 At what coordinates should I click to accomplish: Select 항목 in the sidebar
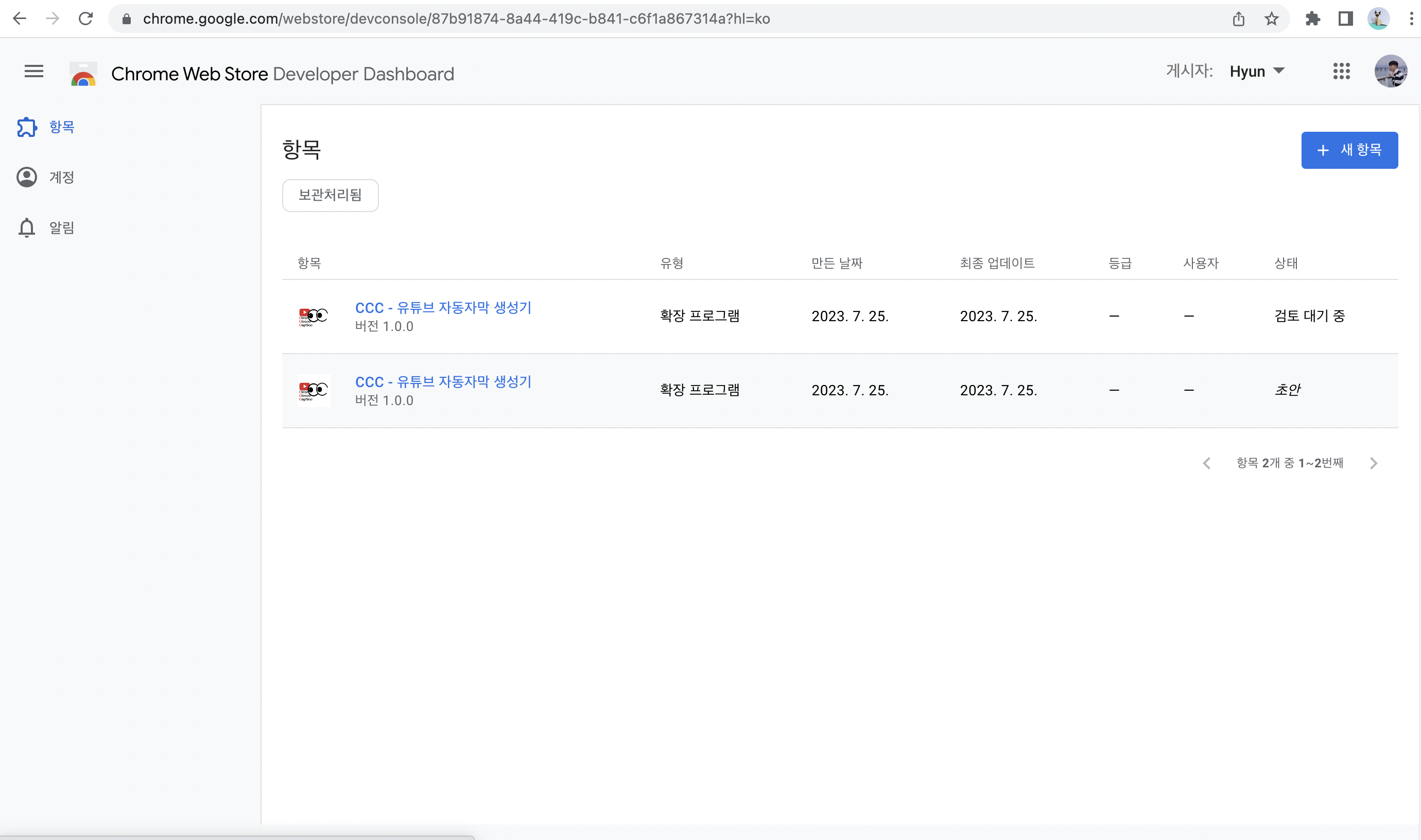61,127
